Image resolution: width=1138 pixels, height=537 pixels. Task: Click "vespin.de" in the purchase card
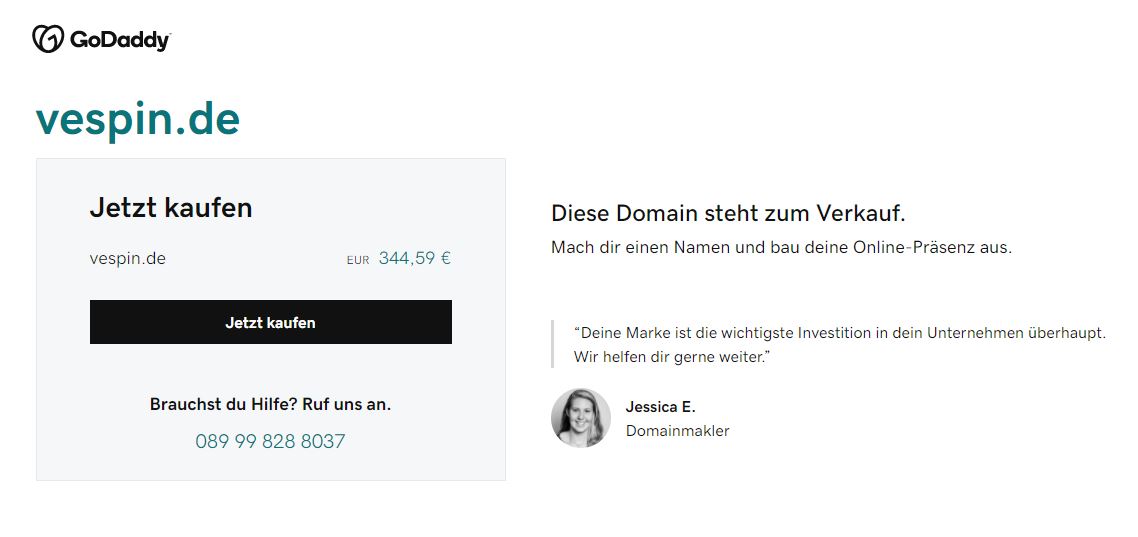pos(128,258)
